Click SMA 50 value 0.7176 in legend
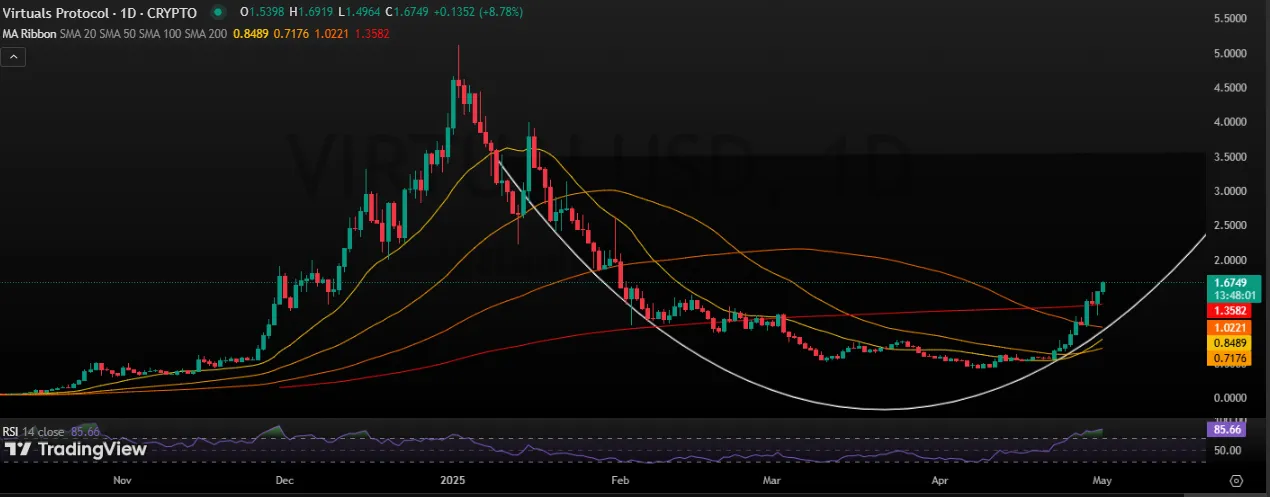 click(289, 33)
